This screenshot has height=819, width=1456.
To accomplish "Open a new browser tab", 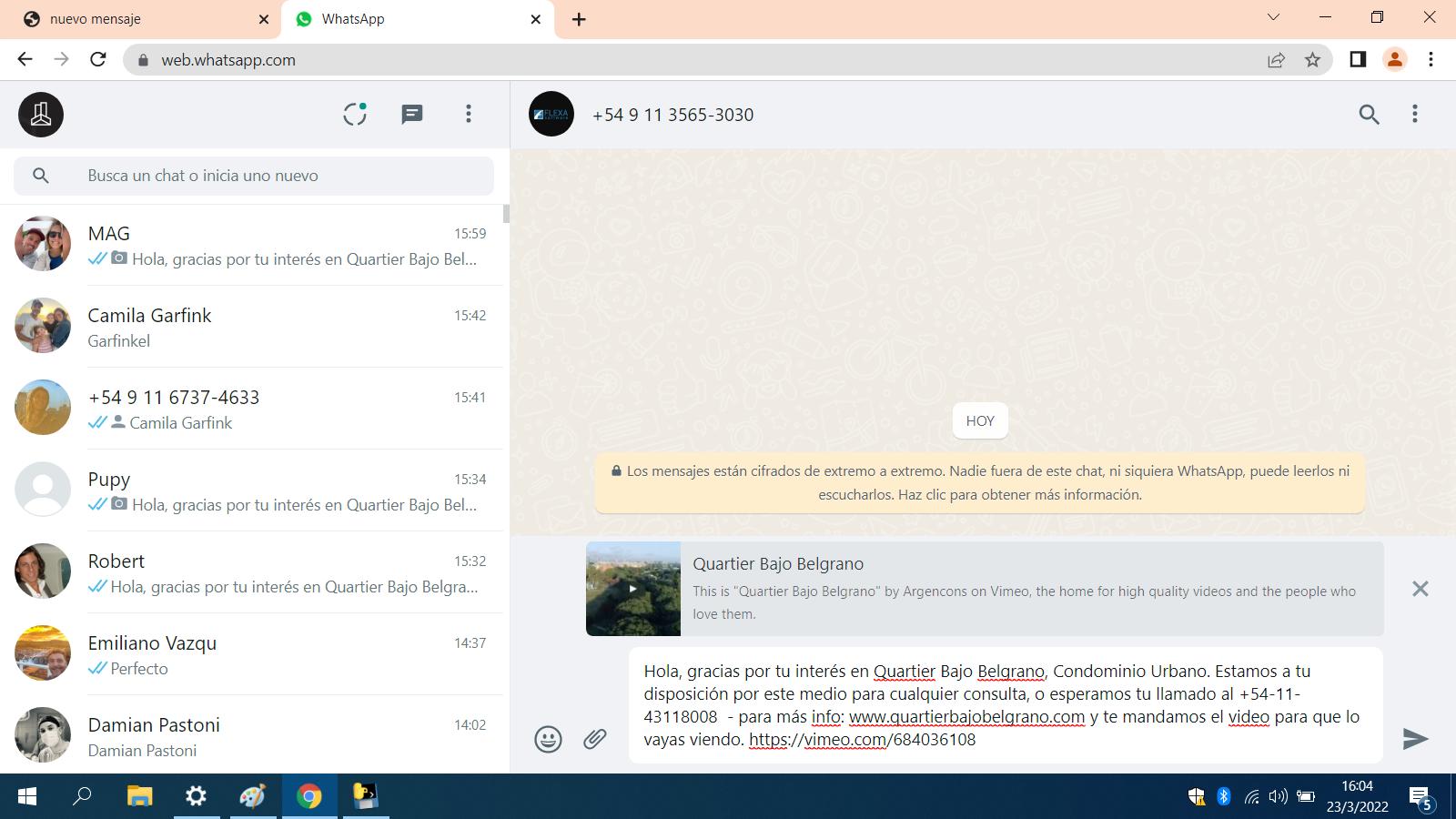I will tap(579, 19).
